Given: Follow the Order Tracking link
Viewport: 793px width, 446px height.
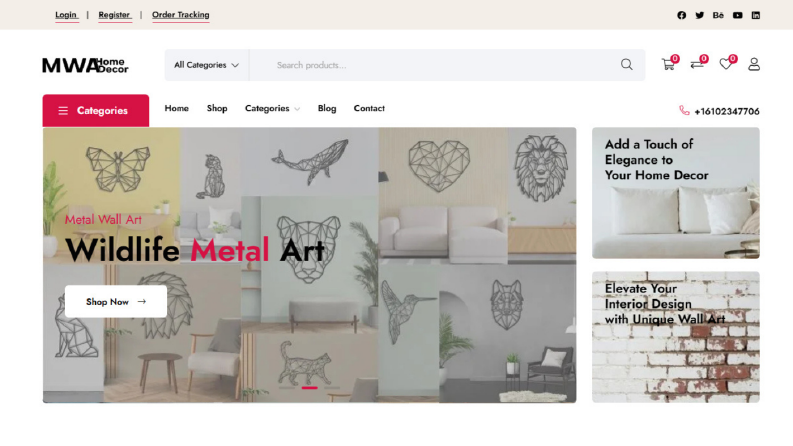Looking at the screenshot, I should click(x=181, y=15).
